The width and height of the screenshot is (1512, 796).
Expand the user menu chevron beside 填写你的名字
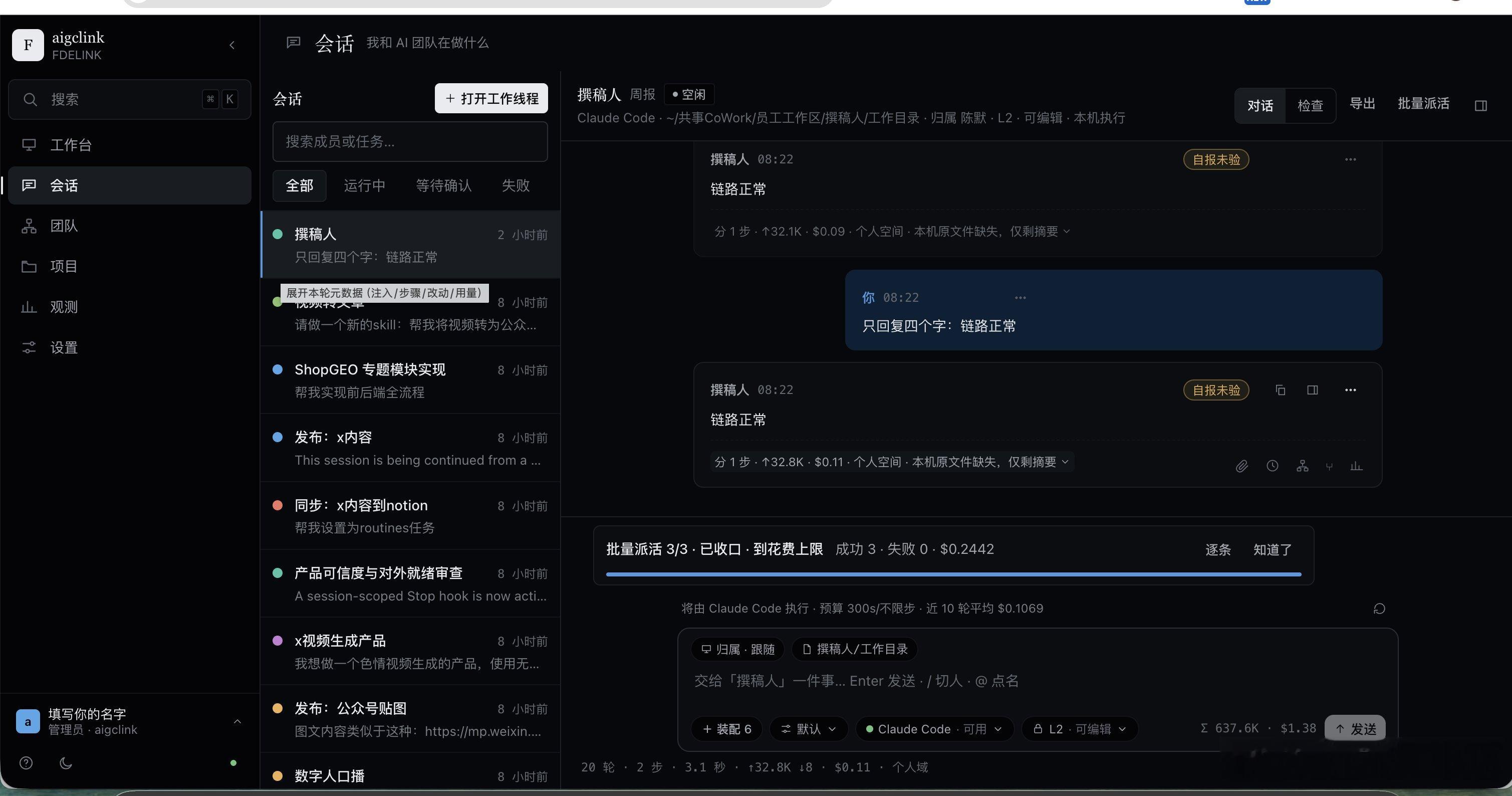click(x=237, y=721)
